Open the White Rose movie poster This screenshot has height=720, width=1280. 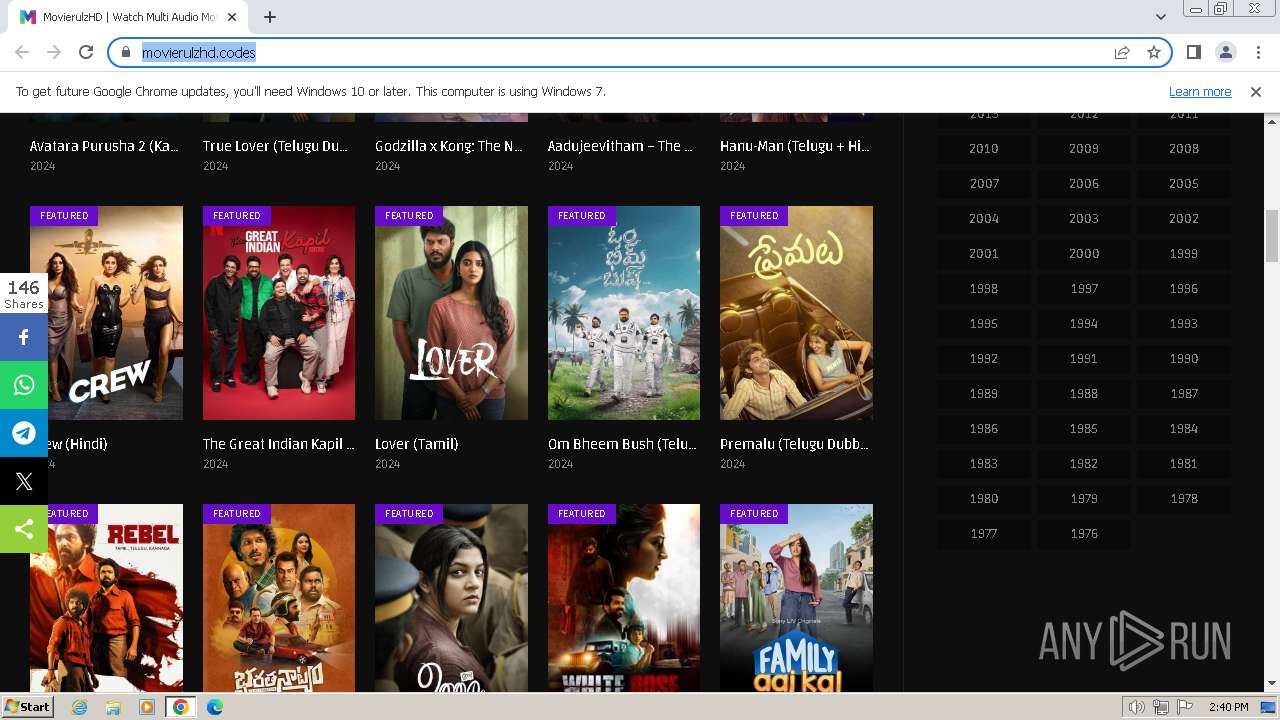coord(624,598)
